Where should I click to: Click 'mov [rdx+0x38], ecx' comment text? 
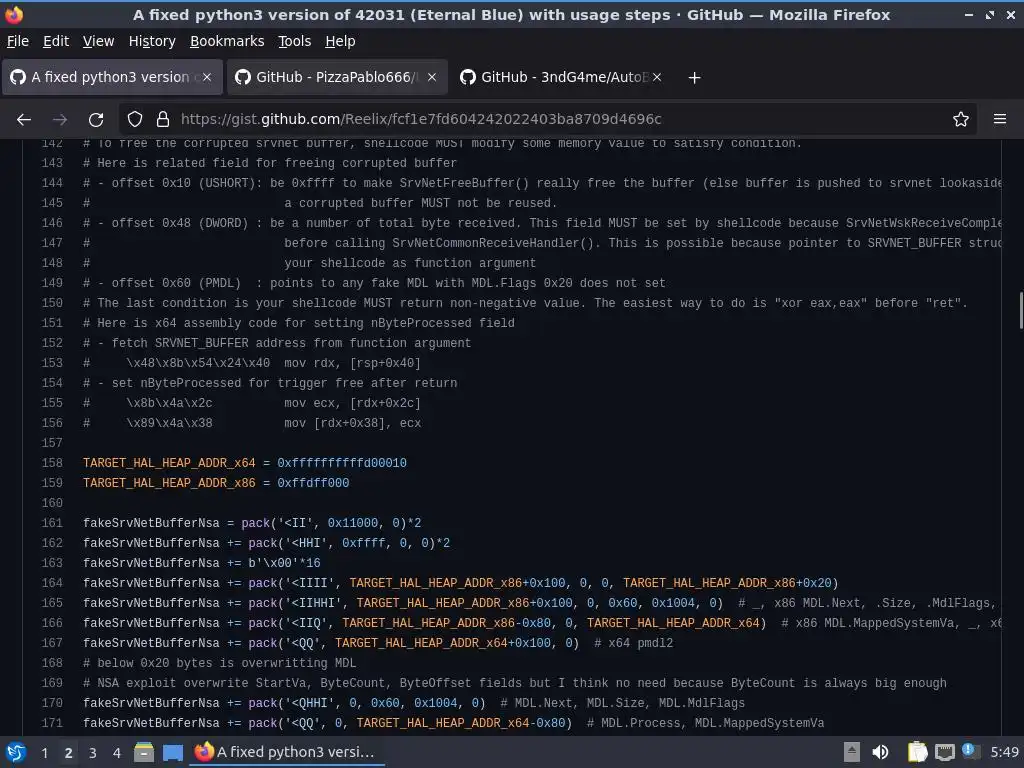click(x=353, y=423)
